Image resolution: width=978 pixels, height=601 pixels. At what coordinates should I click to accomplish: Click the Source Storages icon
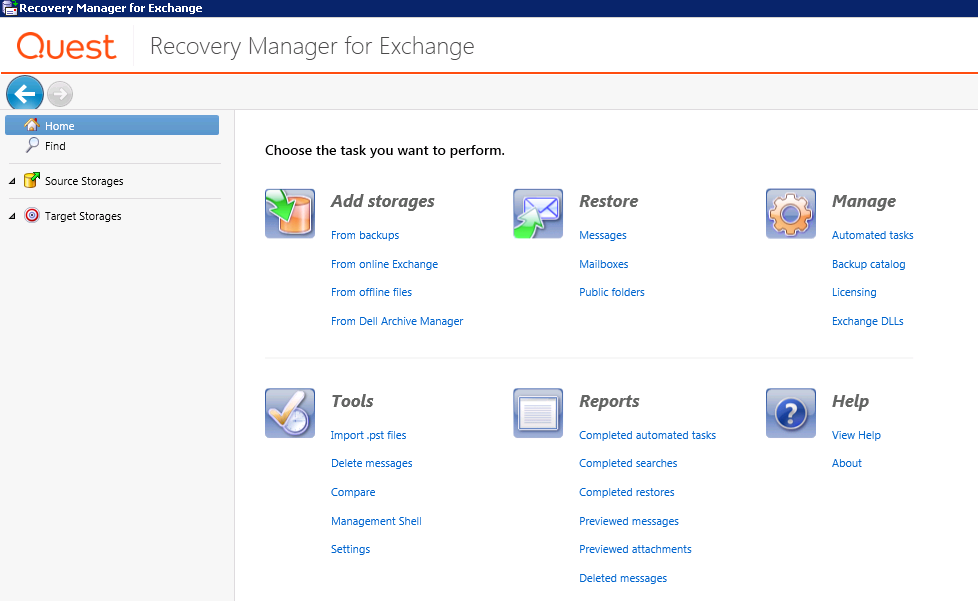32,180
